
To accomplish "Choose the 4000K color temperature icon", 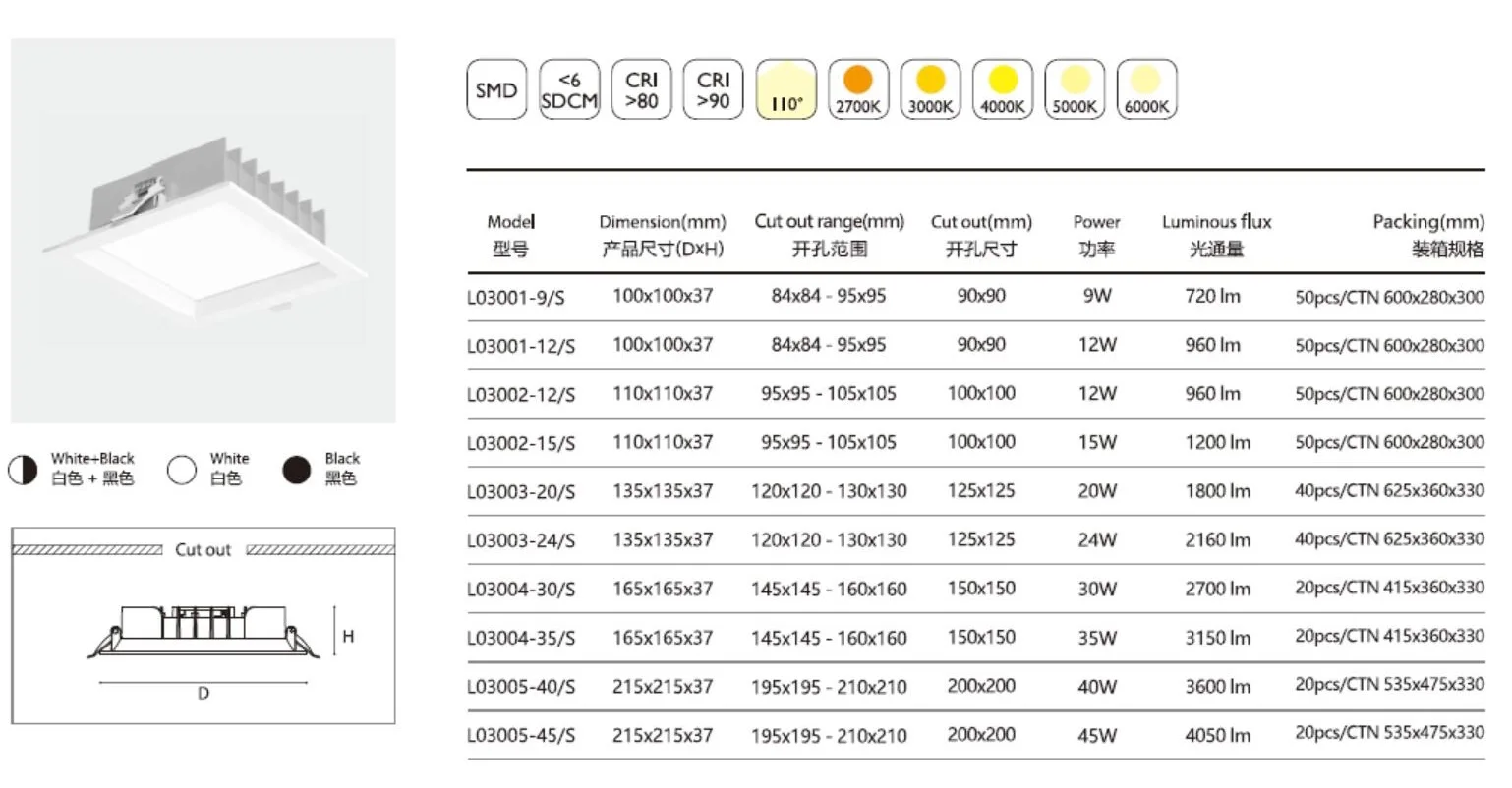I will tap(1002, 90).
